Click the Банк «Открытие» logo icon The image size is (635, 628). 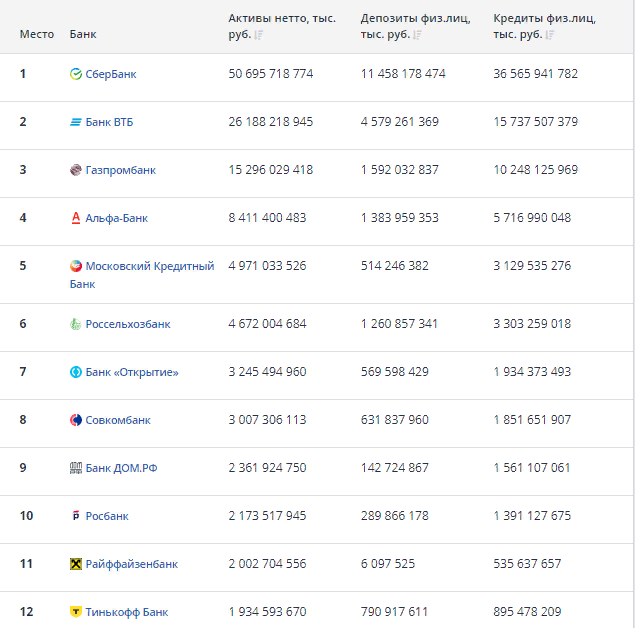(76, 372)
